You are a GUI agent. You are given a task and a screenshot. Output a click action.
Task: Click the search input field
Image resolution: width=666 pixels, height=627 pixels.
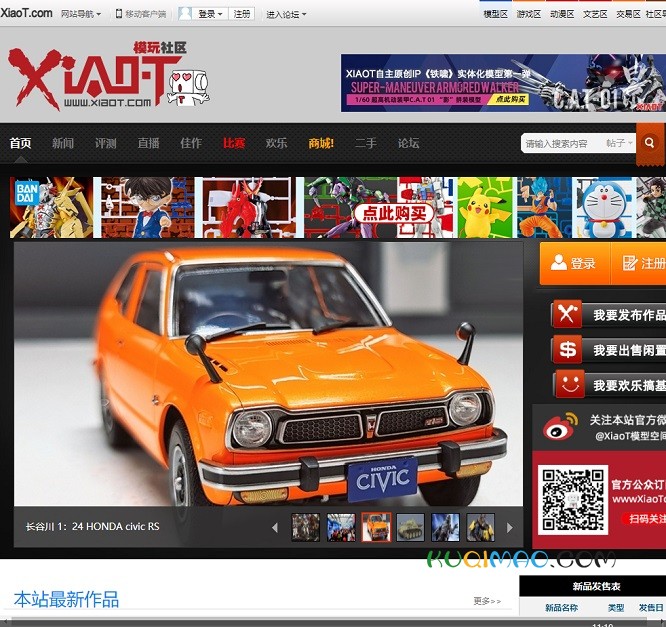pyautogui.click(x=562, y=143)
